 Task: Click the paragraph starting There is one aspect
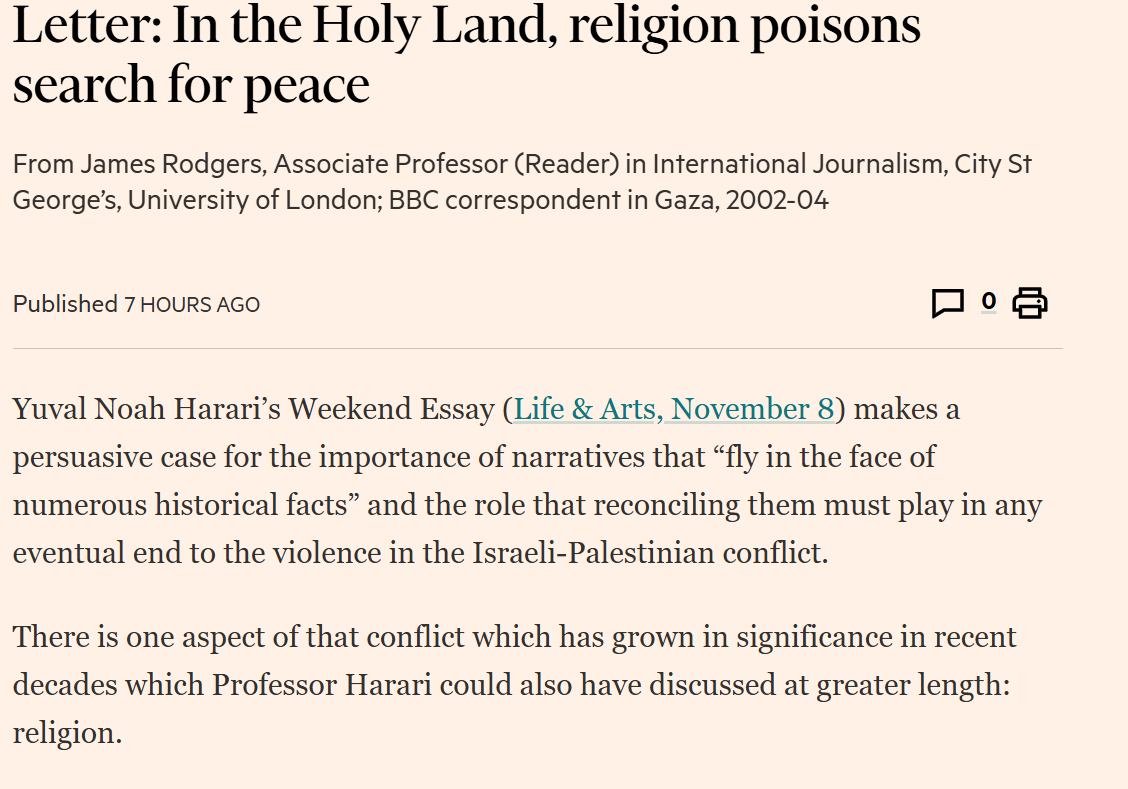tap(514, 637)
